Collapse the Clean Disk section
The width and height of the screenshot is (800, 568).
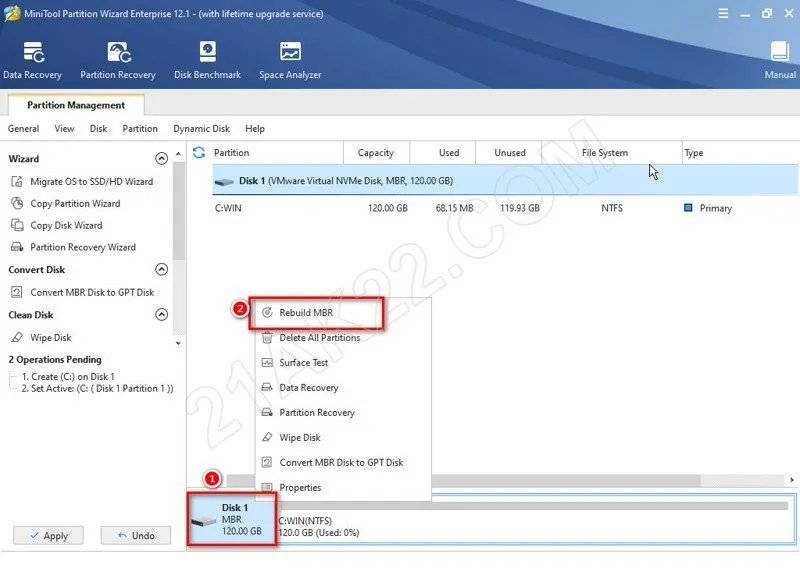162,315
